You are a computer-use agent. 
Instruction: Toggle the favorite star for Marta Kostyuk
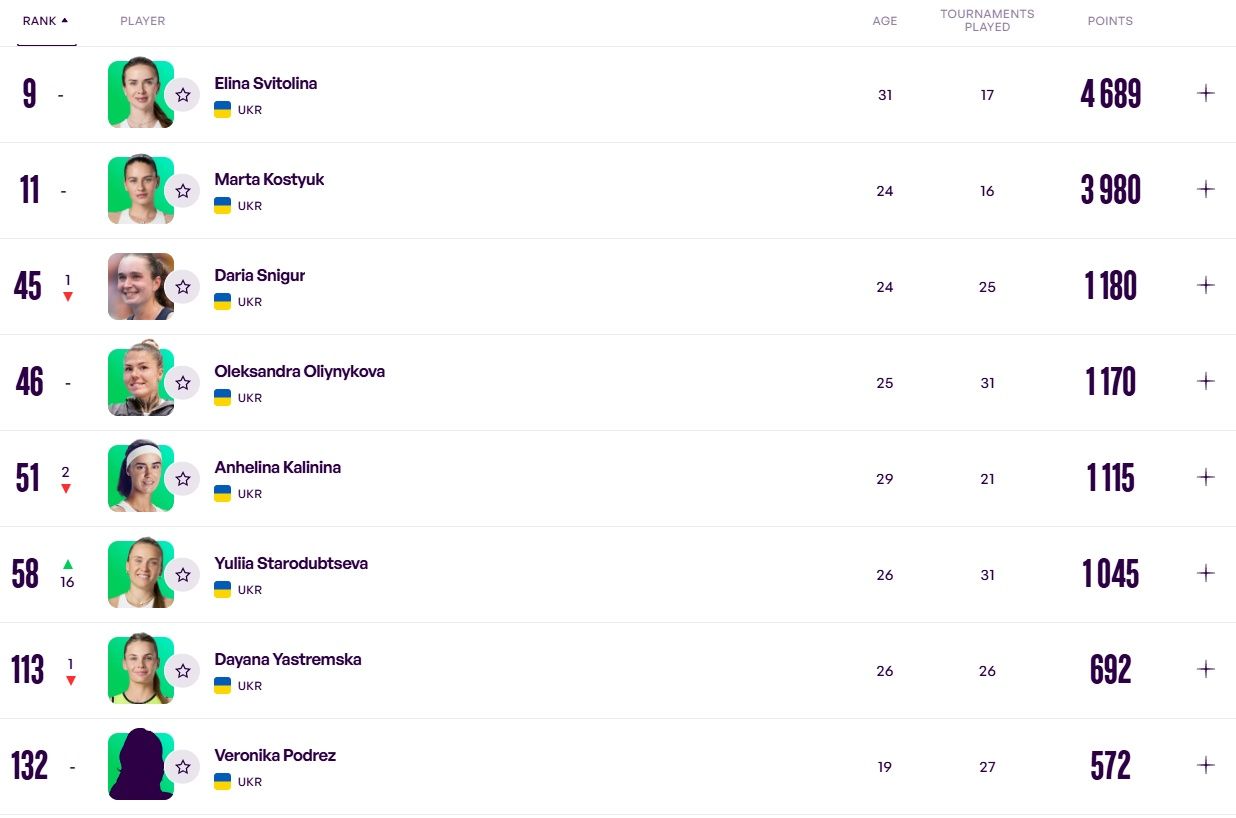[x=182, y=191]
